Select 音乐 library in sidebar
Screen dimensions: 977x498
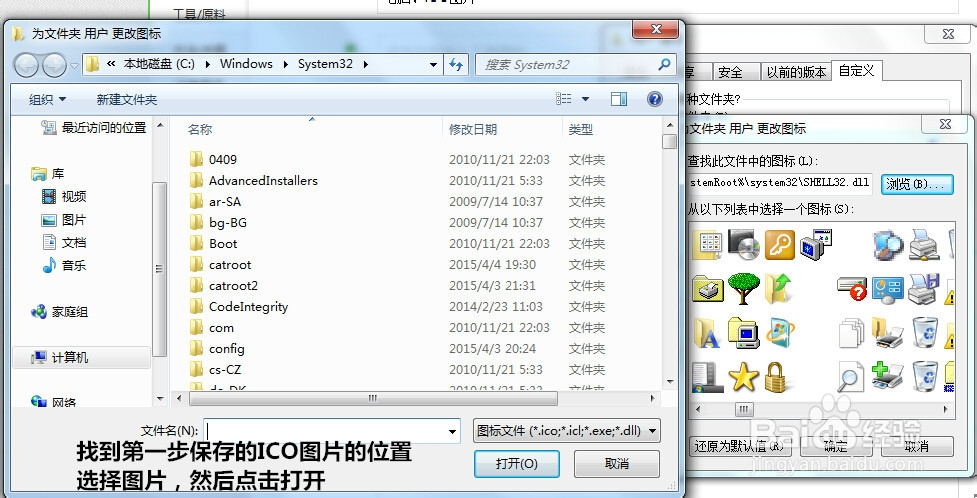tap(64, 266)
